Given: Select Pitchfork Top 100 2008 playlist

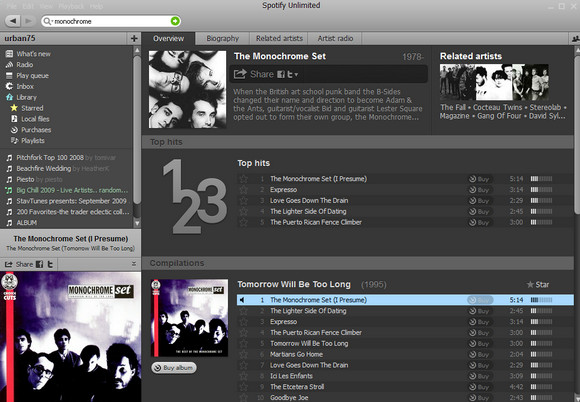Looking at the screenshot, I should tap(50, 158).
